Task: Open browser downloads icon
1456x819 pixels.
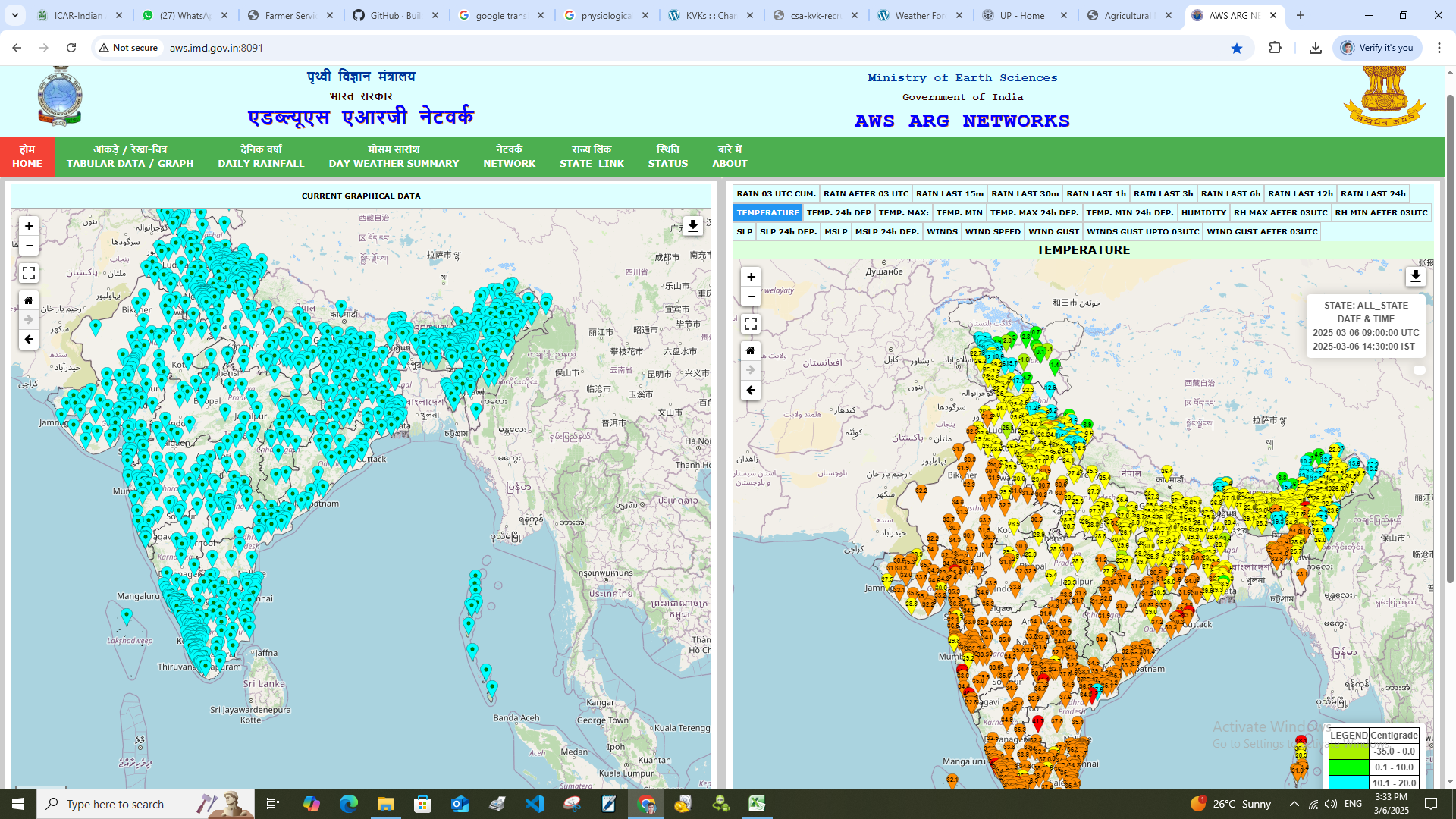Action: 1315,48
